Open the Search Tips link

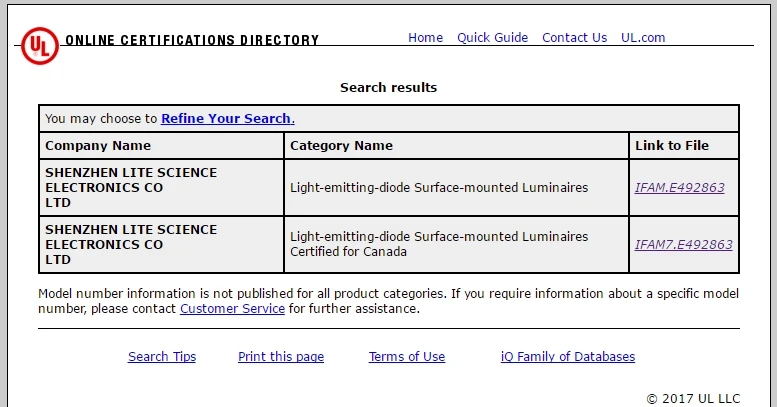tap(162, 356)
